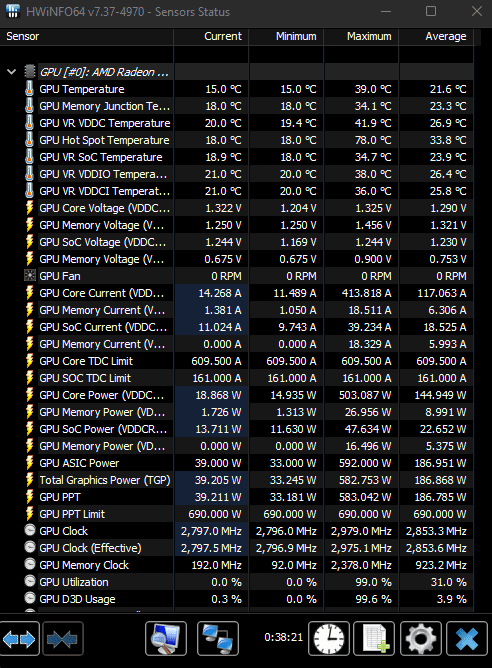The image size is (492, 668).
Task: Maximize the HWiNFO64 Sensors Status window
Action: click(431, 12)
